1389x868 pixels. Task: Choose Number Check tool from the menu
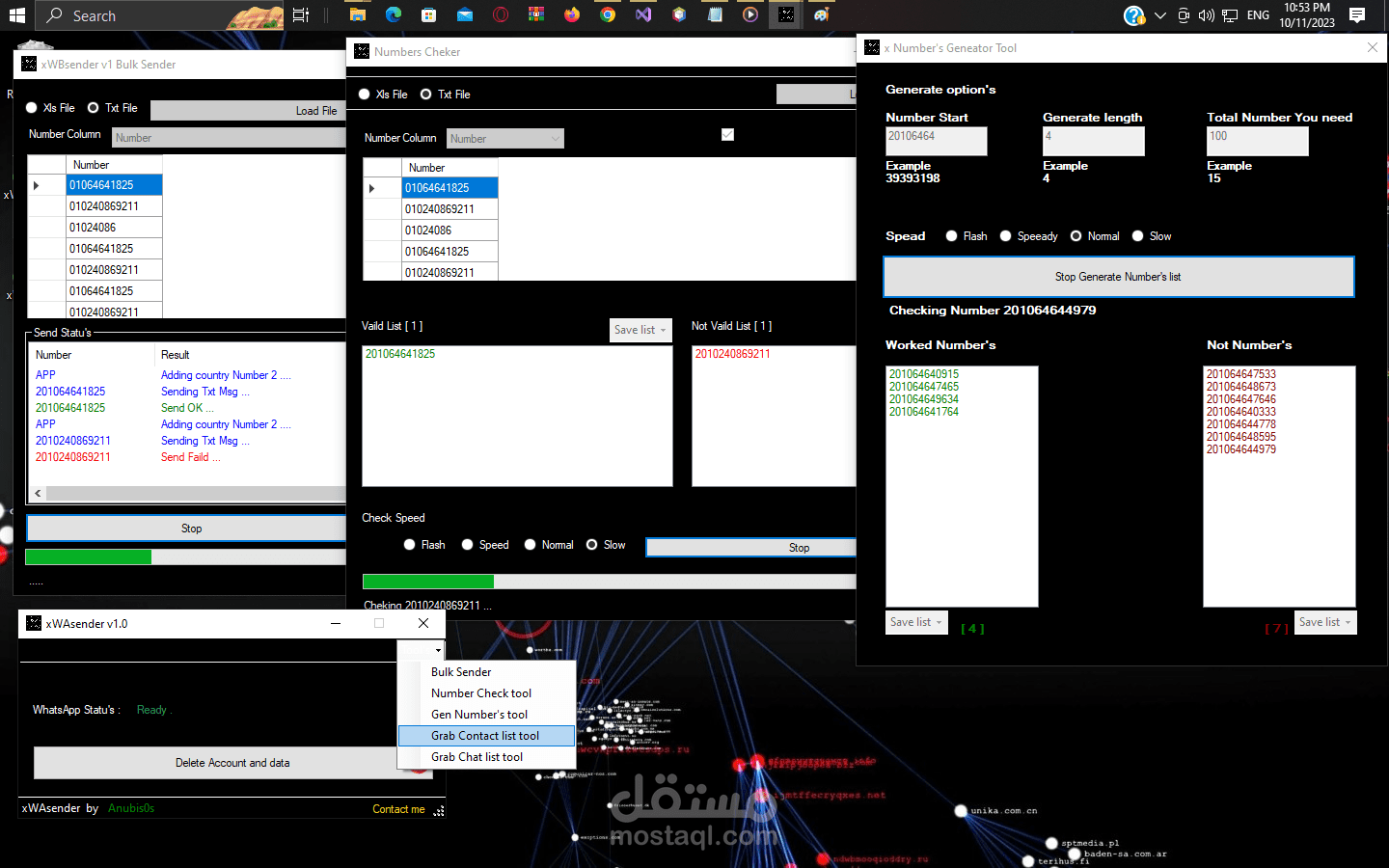tap(487, 693)
